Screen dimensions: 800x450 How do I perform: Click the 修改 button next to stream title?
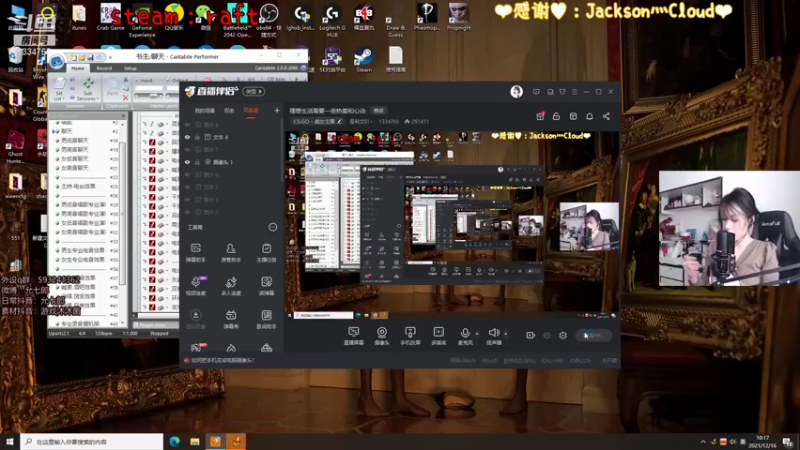pyautogui.click(x=379, y=110)
